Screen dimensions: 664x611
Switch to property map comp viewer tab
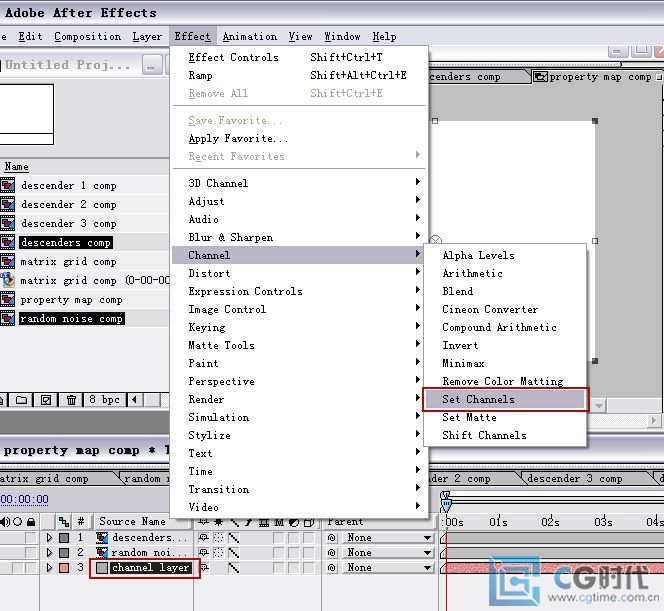pos(597,77)
